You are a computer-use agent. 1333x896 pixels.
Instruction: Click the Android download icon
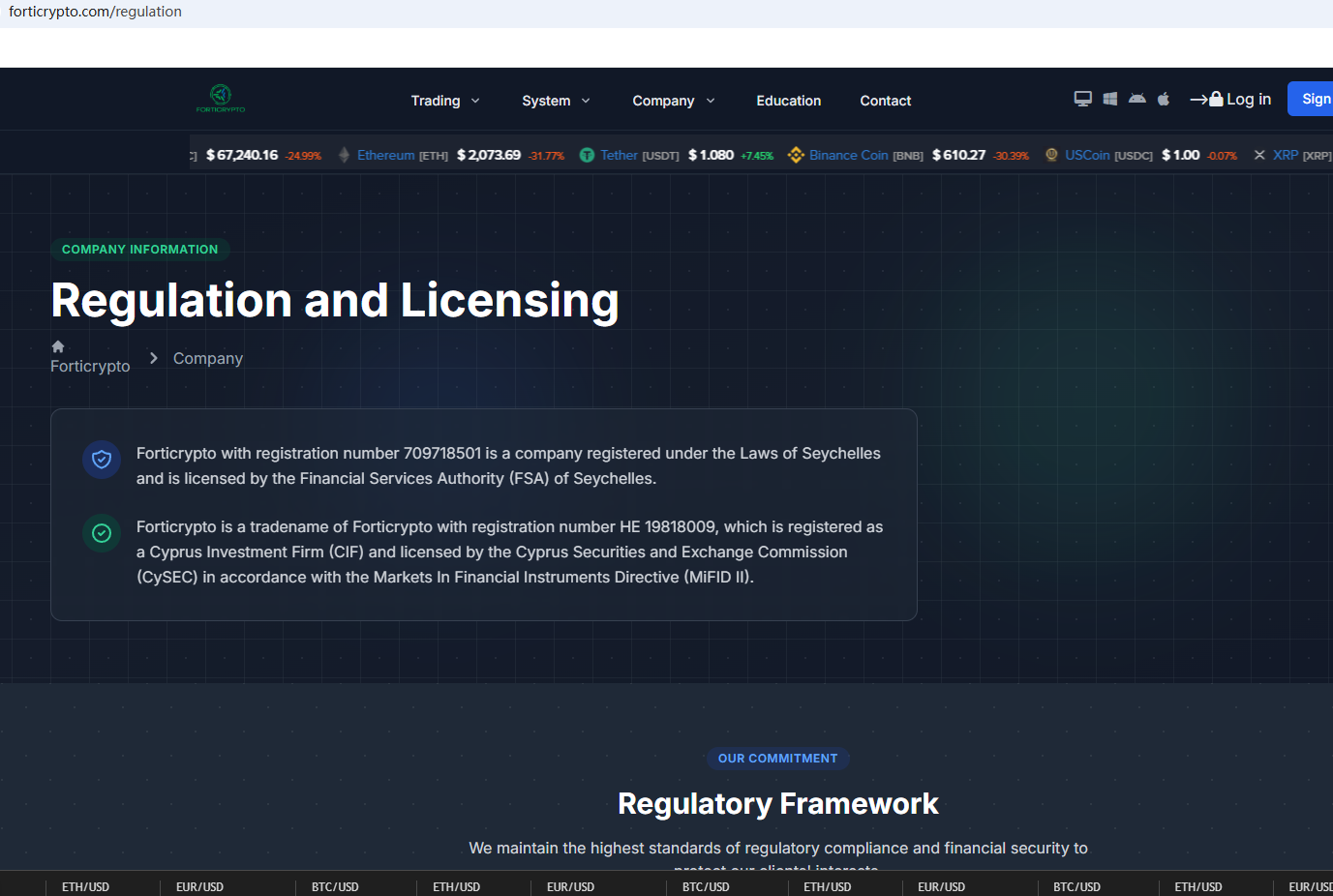(x=1136, y=99)
